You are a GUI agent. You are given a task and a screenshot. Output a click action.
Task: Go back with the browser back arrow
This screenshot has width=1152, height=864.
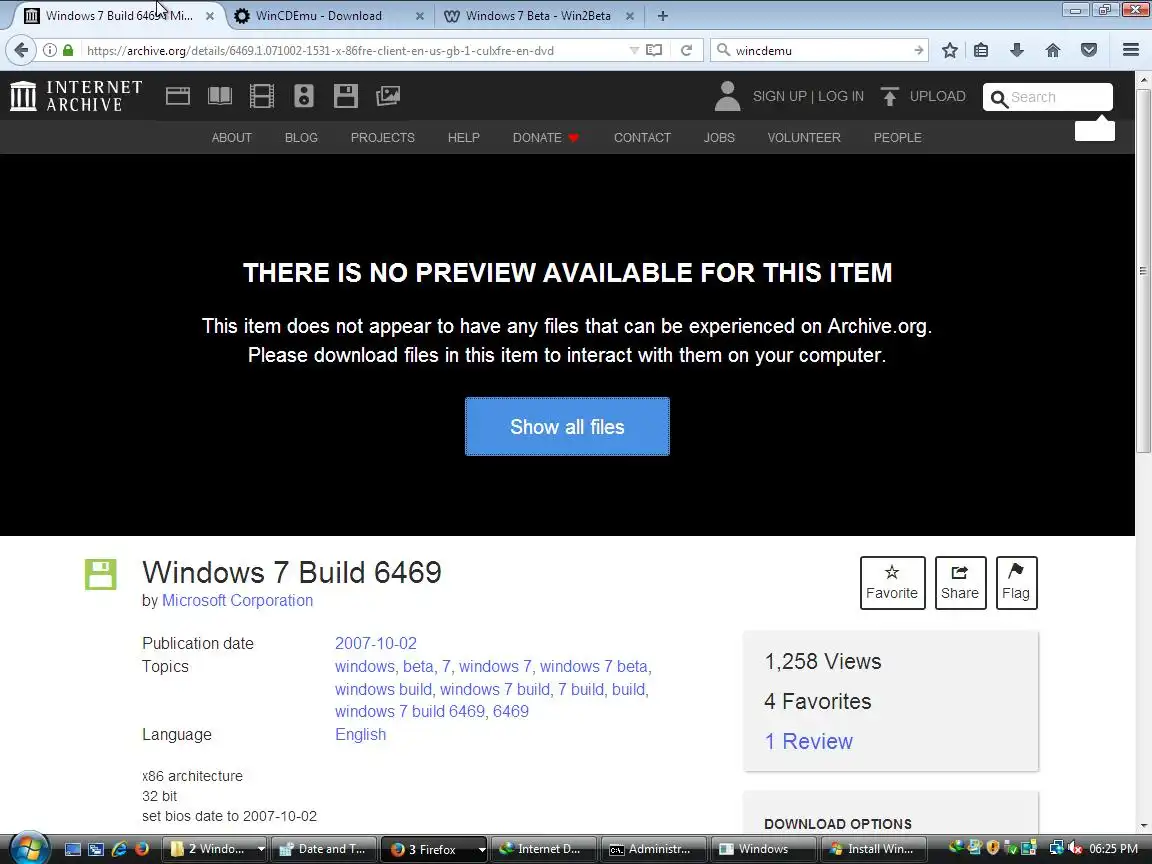pyautogui.click(x=21, y=50)
